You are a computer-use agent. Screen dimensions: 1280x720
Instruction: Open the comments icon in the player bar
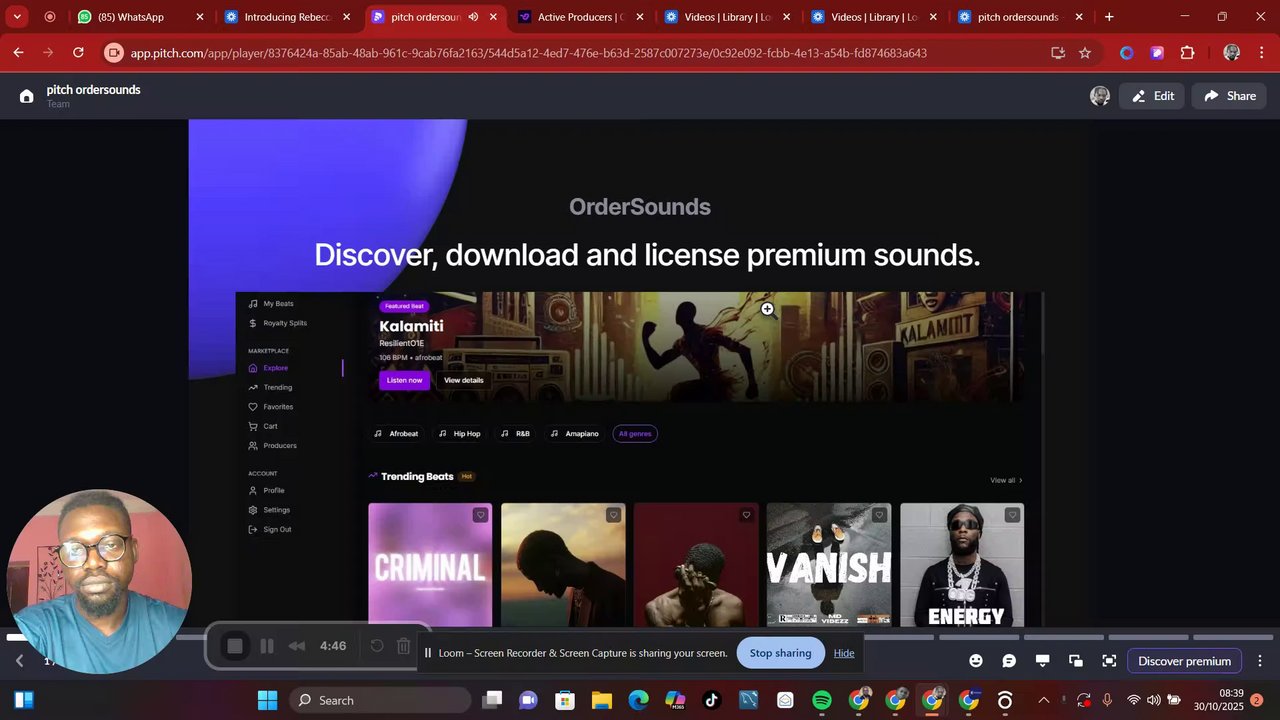pyautogui.click(x=1009, y=661)
